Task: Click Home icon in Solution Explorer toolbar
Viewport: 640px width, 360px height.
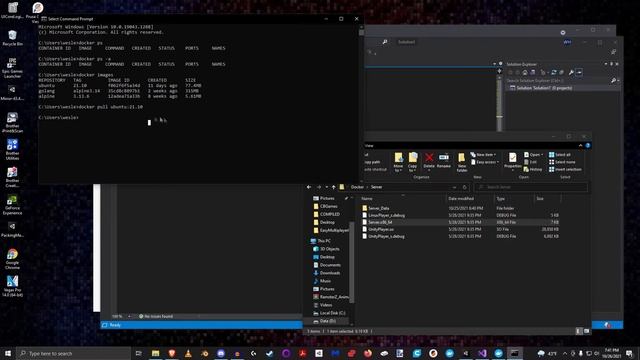Action: [524, 72]
